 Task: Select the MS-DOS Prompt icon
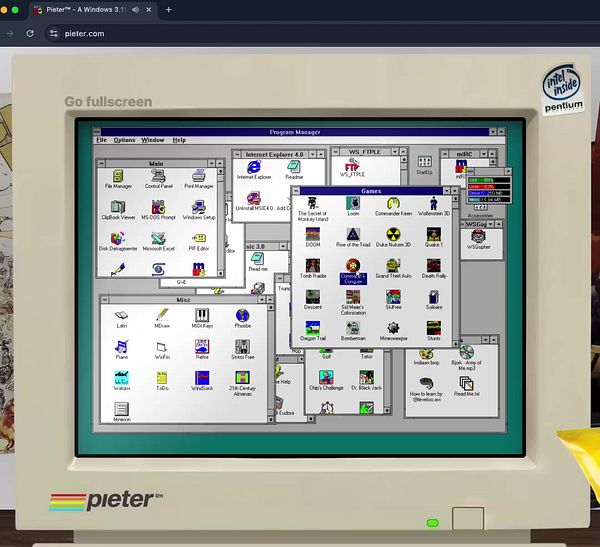point(158,210)
